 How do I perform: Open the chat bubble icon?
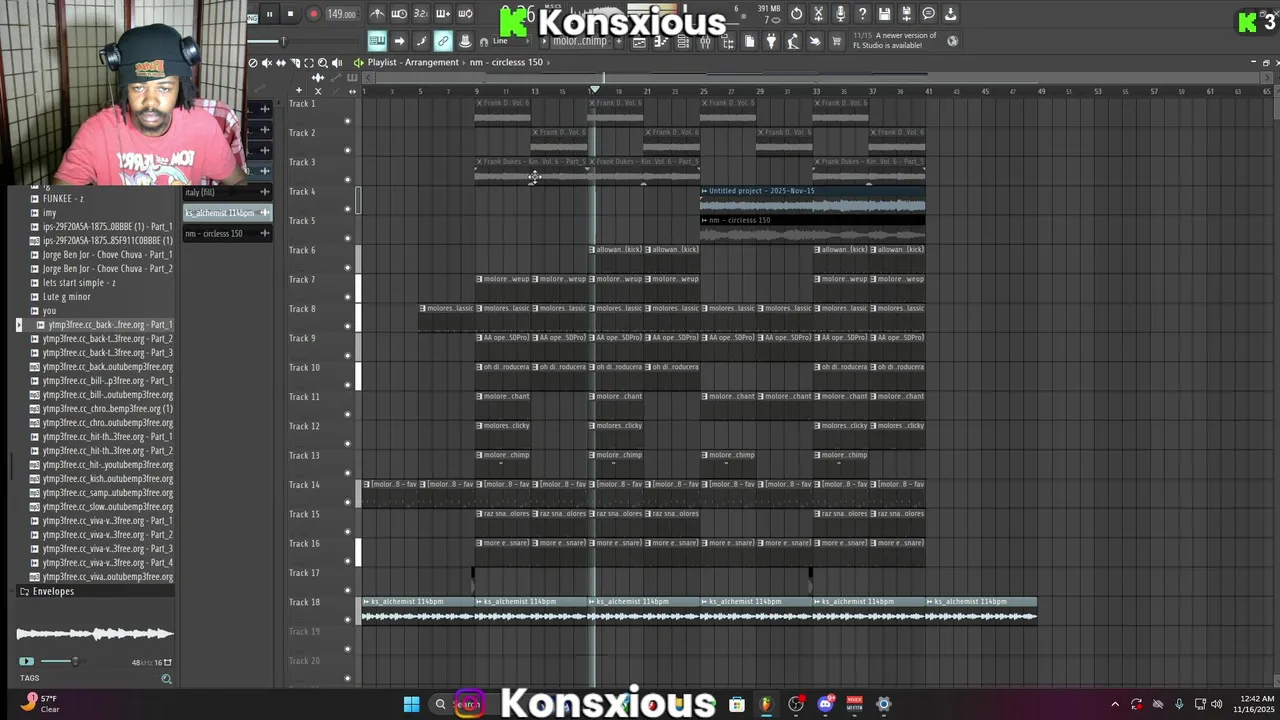(x=928, y=14)
